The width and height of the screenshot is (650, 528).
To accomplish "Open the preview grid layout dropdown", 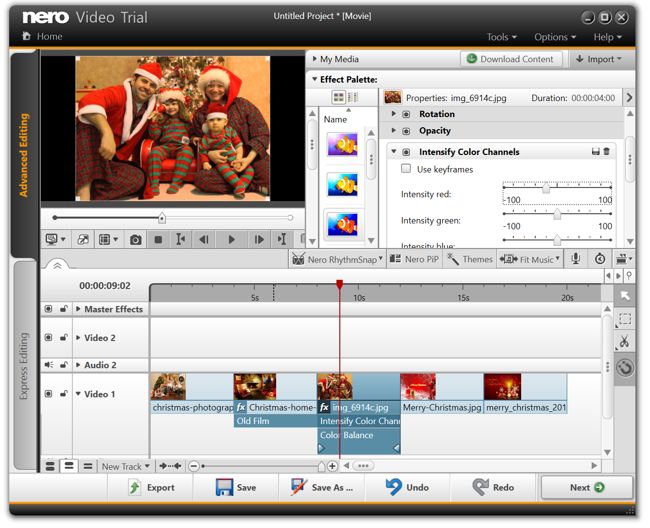I will [108, 240].
